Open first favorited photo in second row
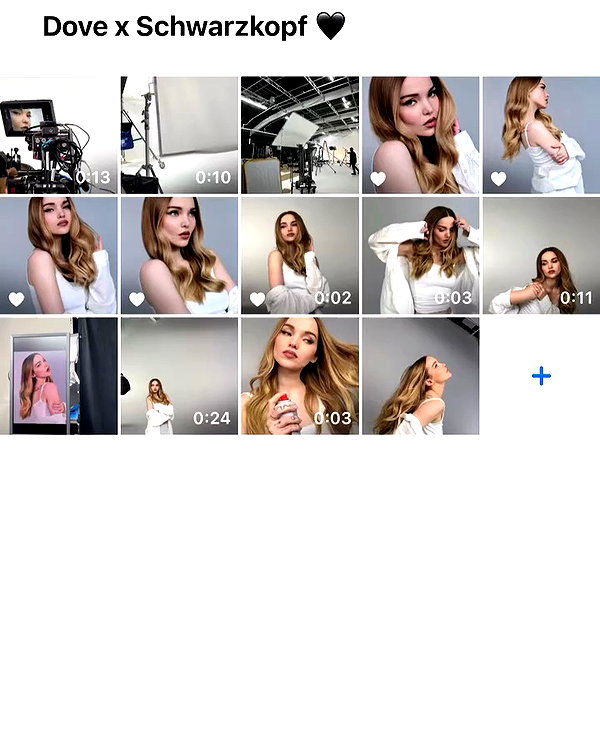The width and height of the screenshot is (600, 750). point(58,255)
